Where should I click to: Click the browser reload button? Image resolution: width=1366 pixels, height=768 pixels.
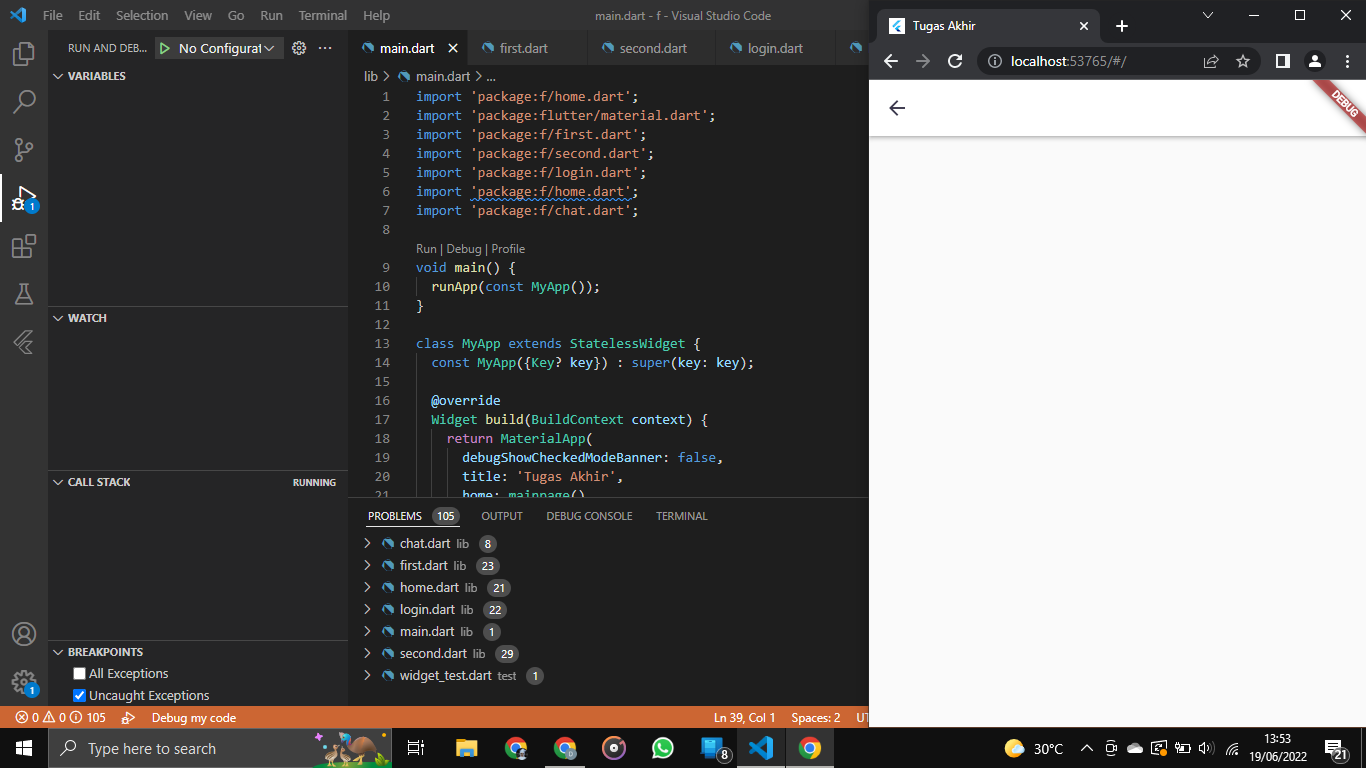tap(955, 61)
